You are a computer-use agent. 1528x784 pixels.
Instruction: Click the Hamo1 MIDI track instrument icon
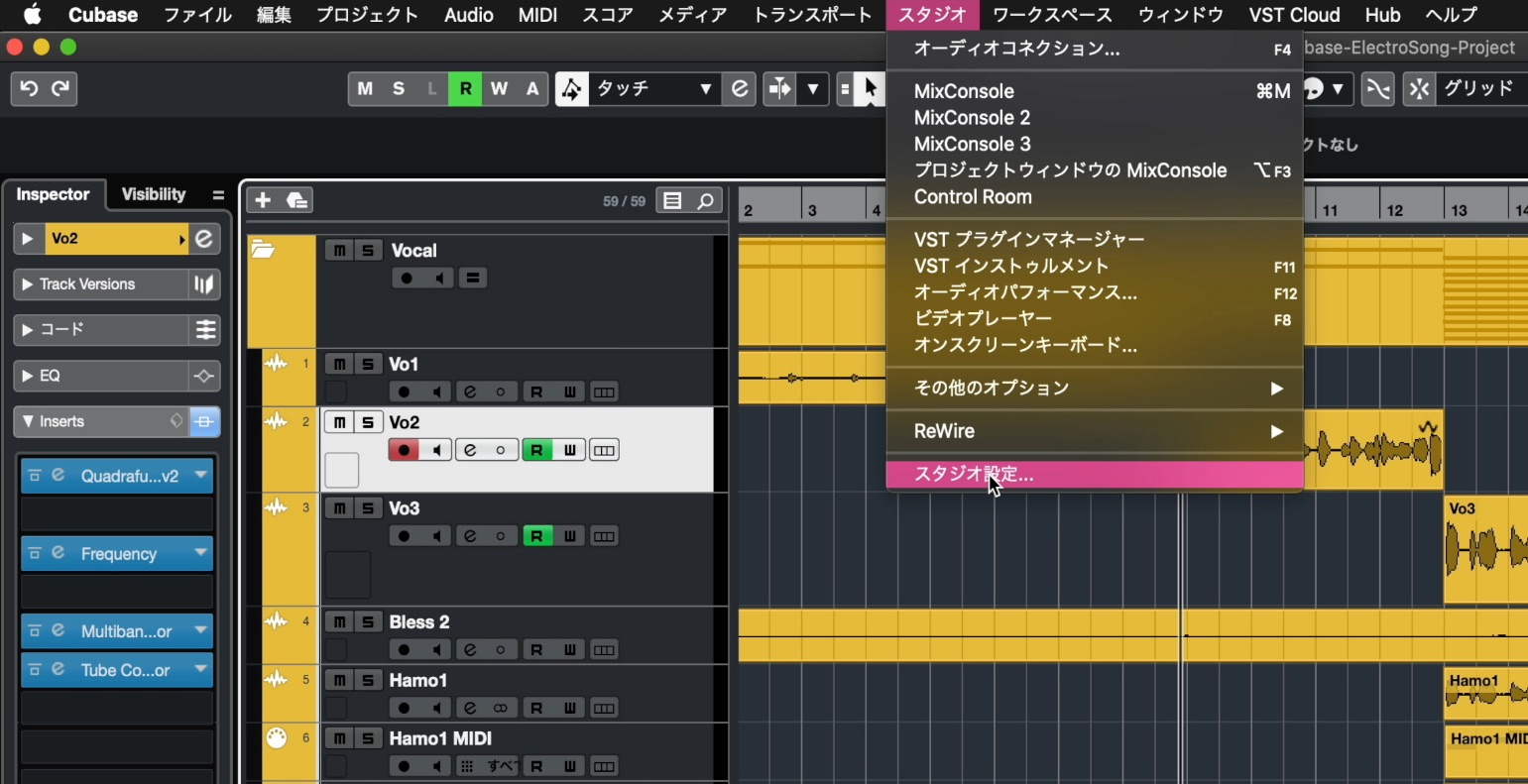[x=277, y=738]
